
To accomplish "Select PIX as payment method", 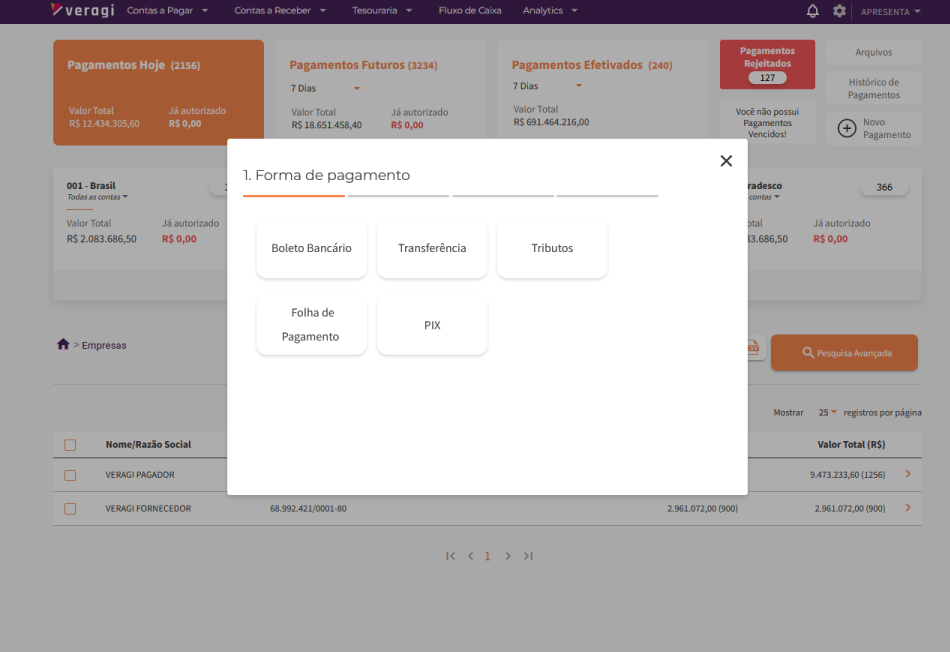I will [432, 325].
